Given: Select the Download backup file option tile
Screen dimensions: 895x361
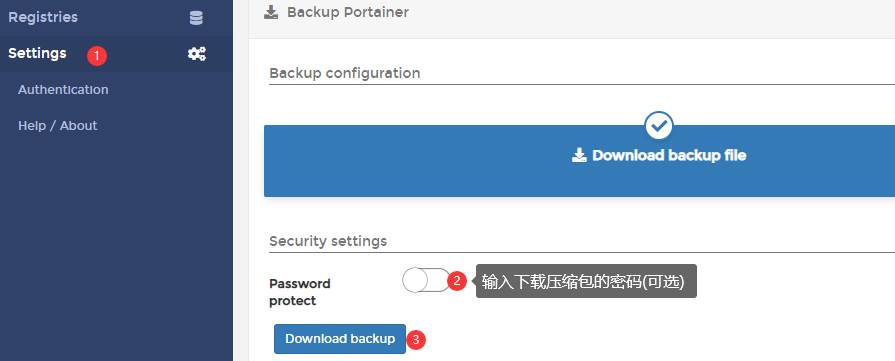Looking at the screenshot, I should tap(579, 161).
